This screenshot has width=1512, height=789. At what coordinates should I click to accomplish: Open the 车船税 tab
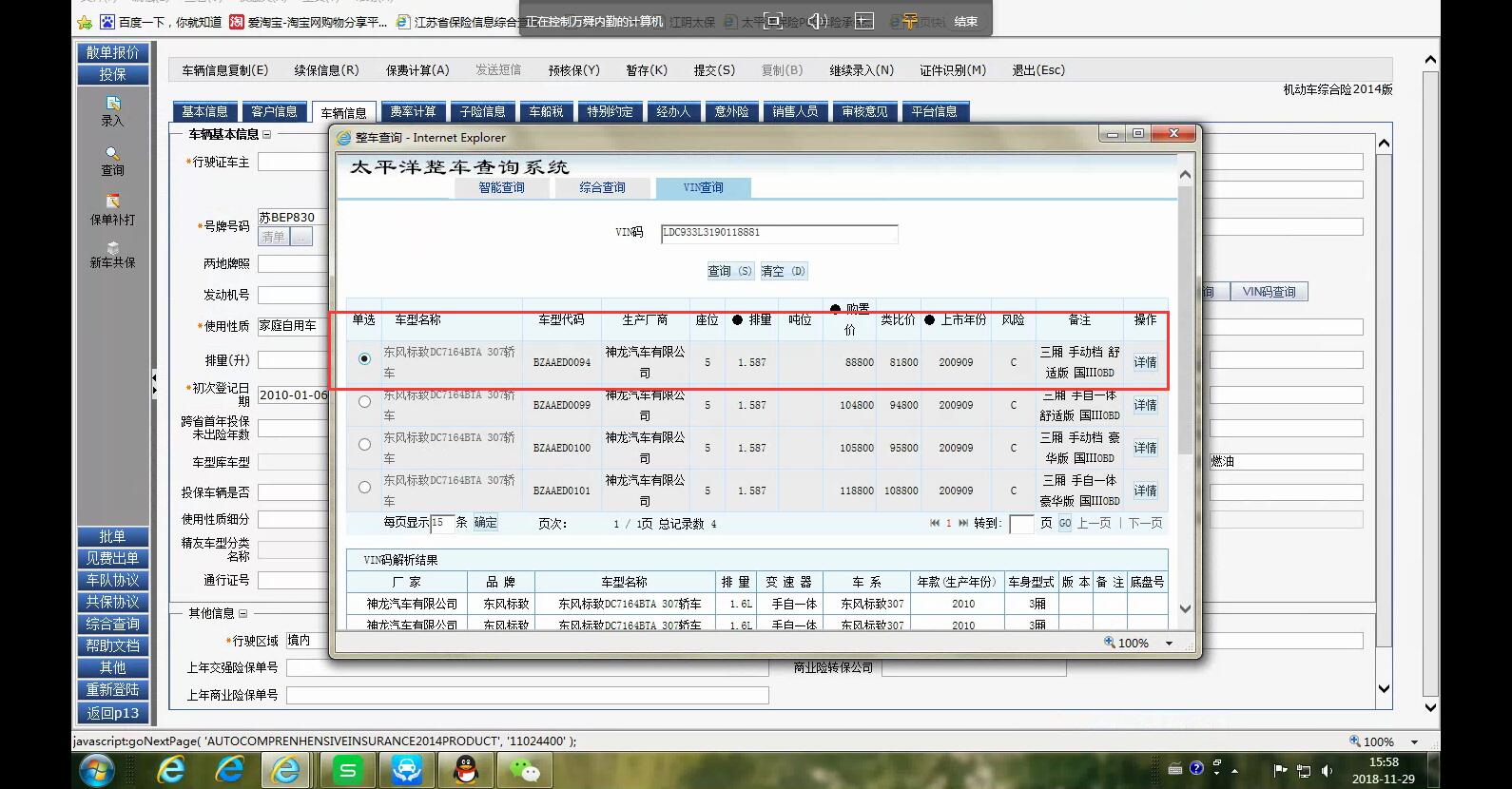click(x=546, y=112)
